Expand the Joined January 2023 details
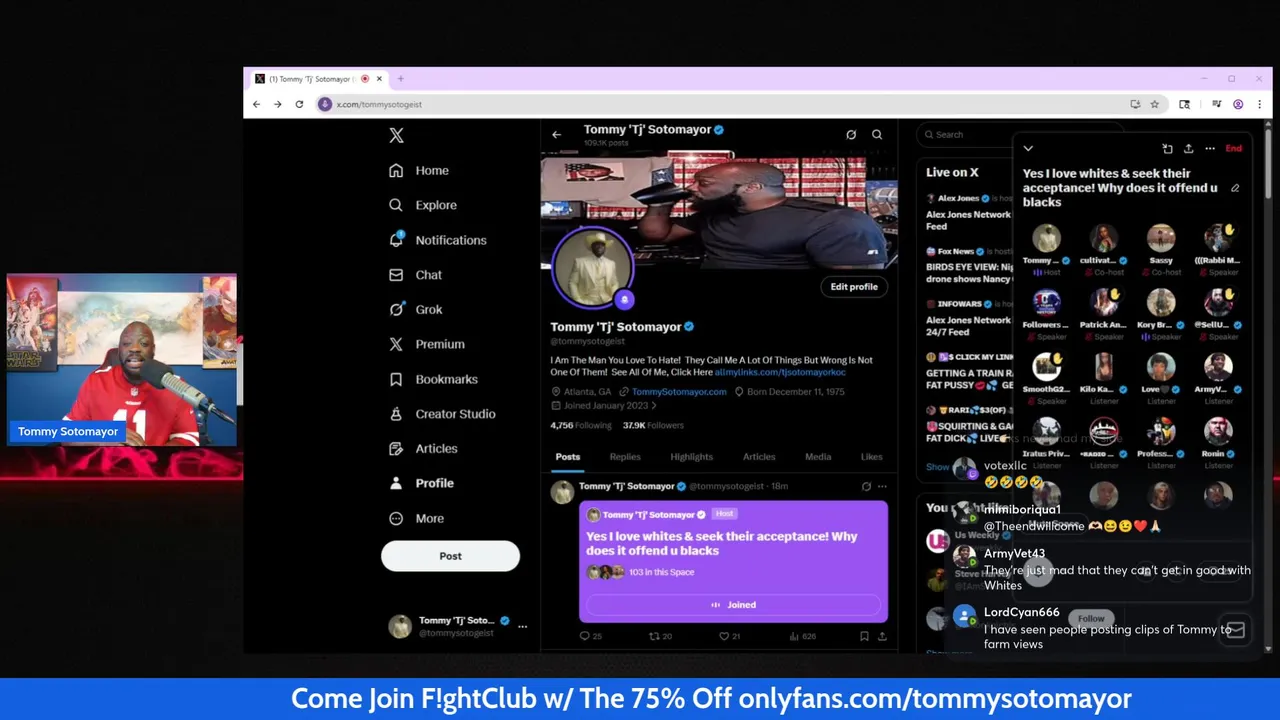 click(x=603, y=406)
